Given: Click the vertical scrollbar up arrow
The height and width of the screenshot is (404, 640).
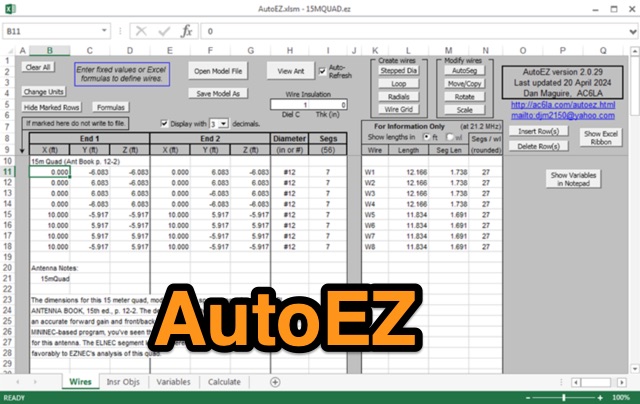Looking at the screenshot, I should [635, 51].
